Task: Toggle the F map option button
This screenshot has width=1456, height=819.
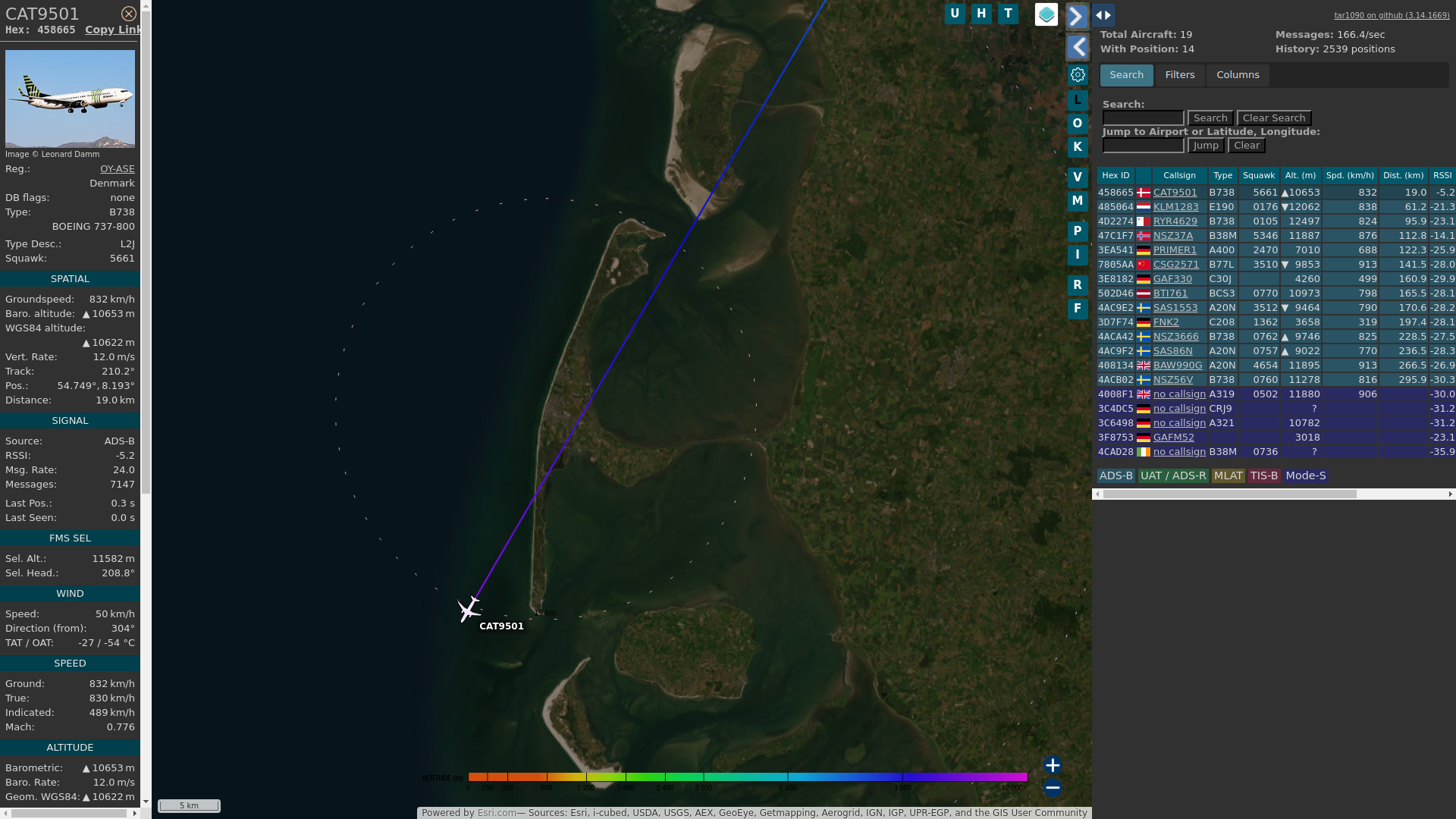Action: coord(1078,309)
